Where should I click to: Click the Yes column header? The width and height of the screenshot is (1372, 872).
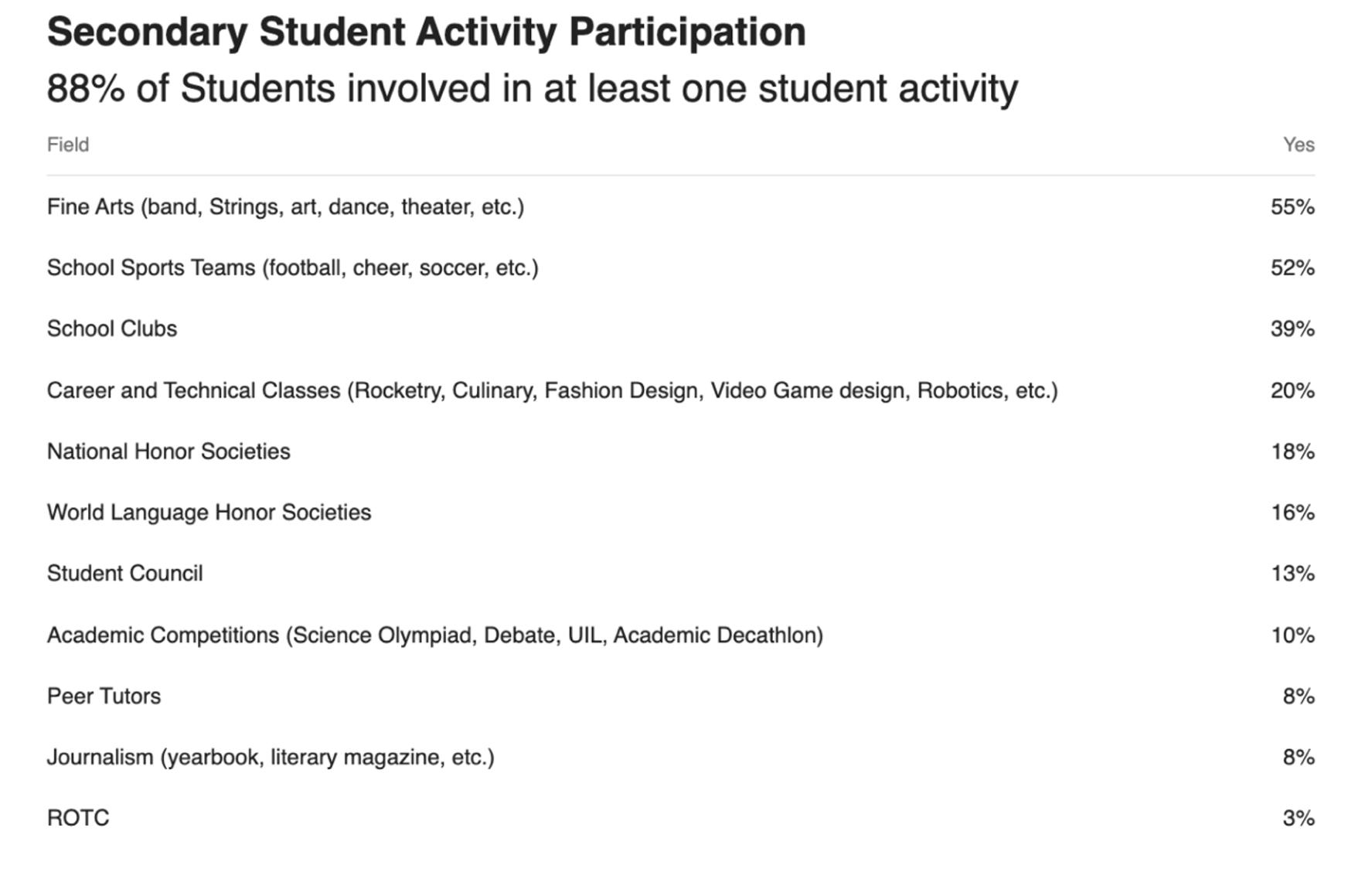[x=1299, y=145]
